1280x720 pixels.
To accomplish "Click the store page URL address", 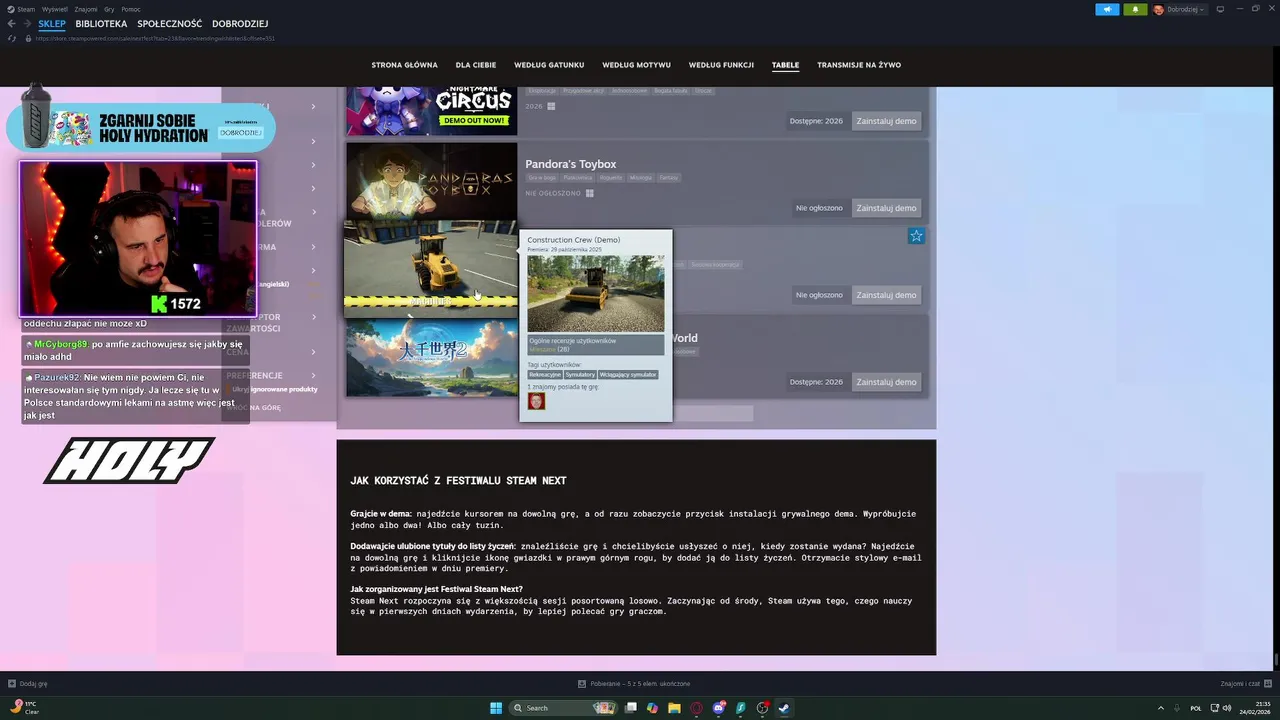I will [x=155, y=38].
